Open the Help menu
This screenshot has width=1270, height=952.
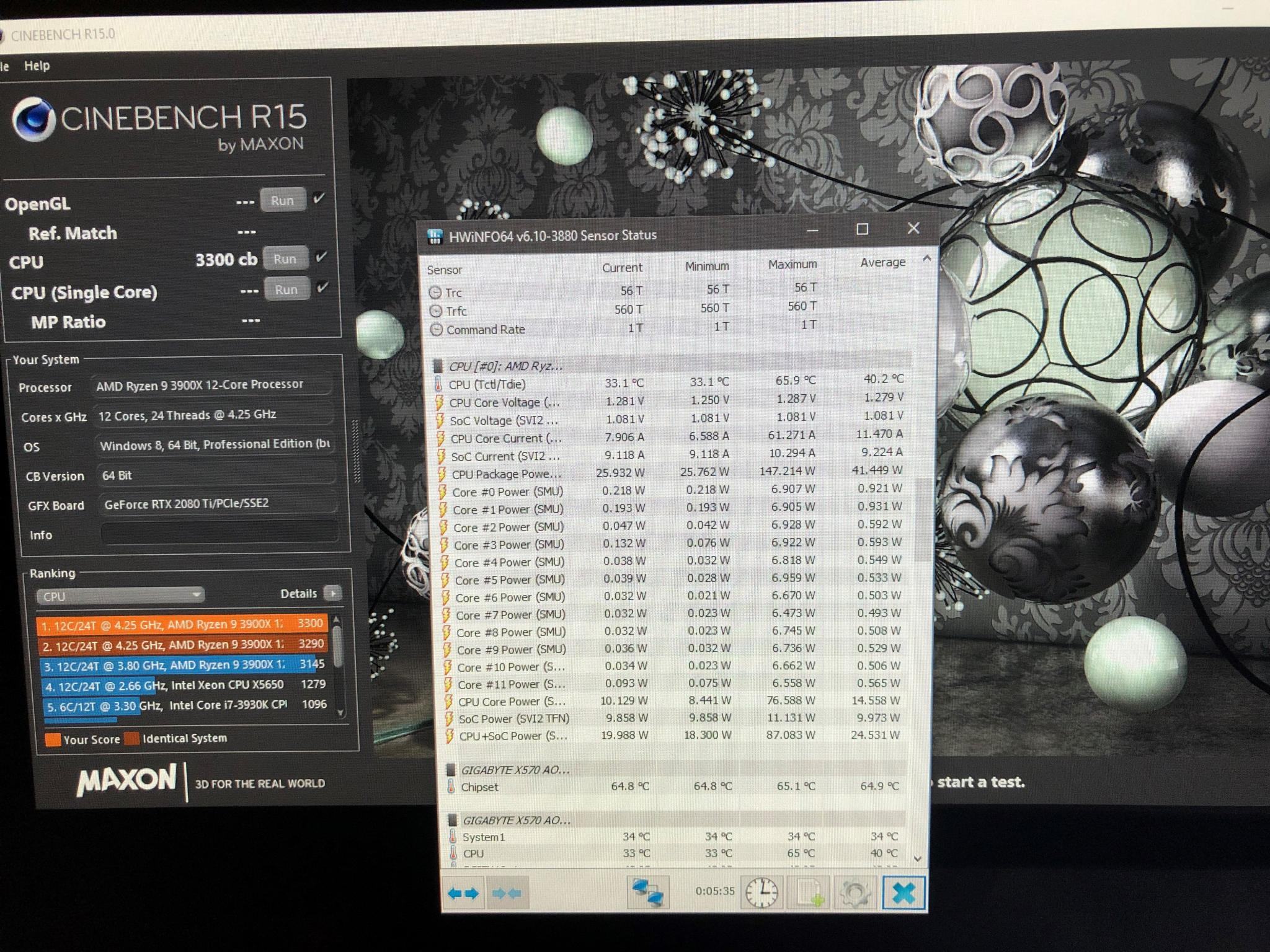(x=37, y=66)
